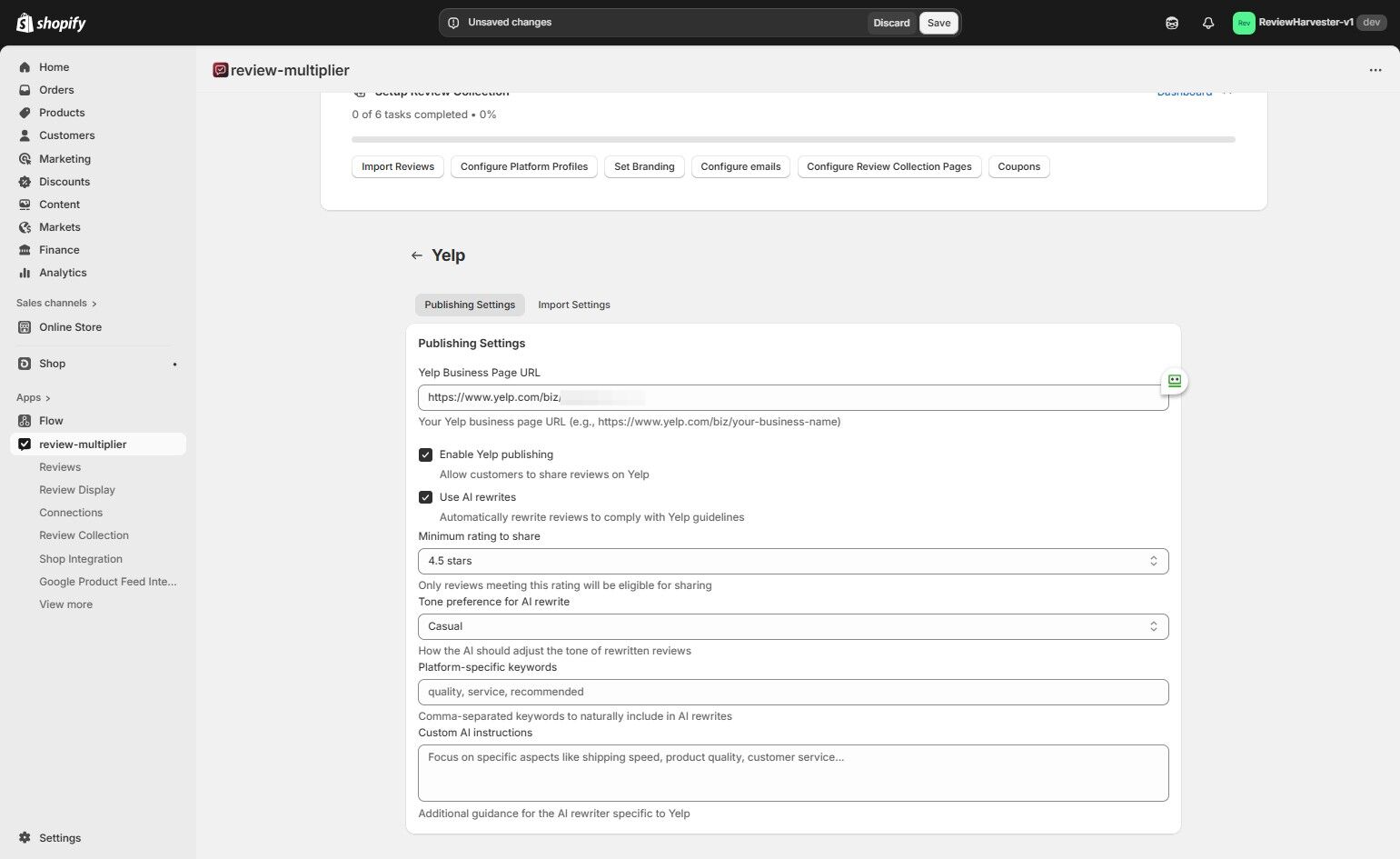This screenshot has width=1400, height=859.
Task: Uncheck Enable Yelp publishing
Action: point(425,454)
